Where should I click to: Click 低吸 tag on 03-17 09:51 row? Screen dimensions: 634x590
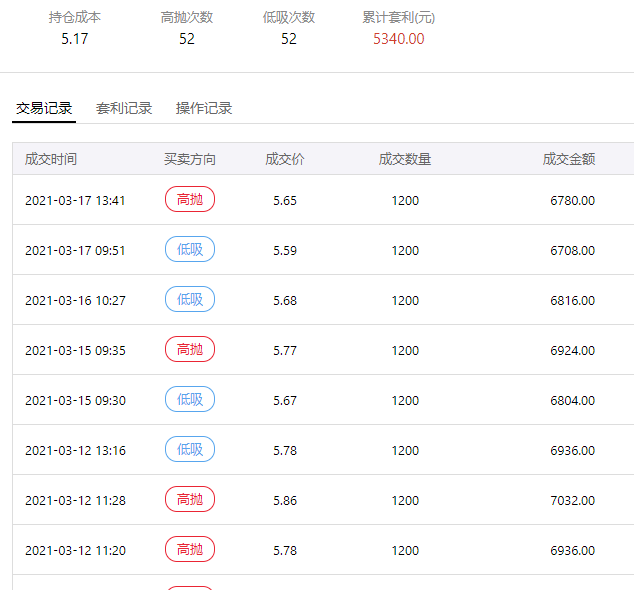tap(190, 250)
